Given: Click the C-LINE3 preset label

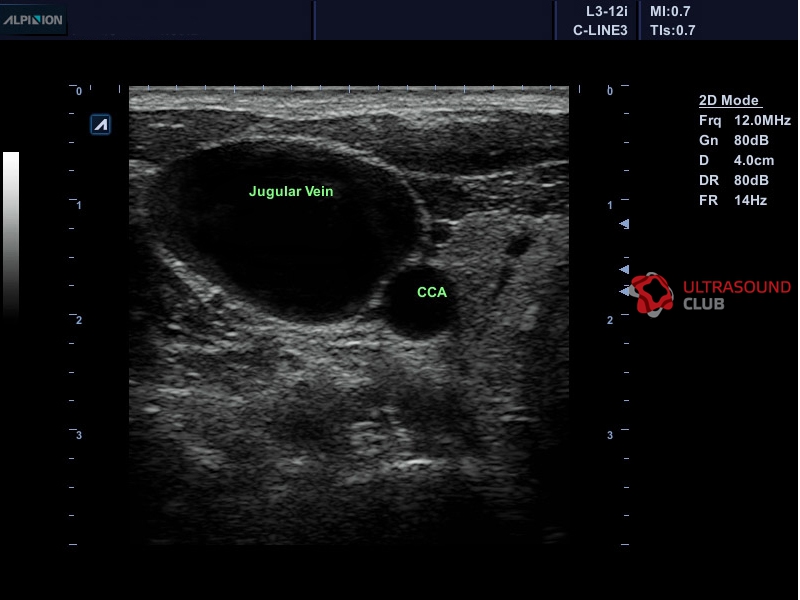Looking at the screenshot, I should (x=600, y=31).
